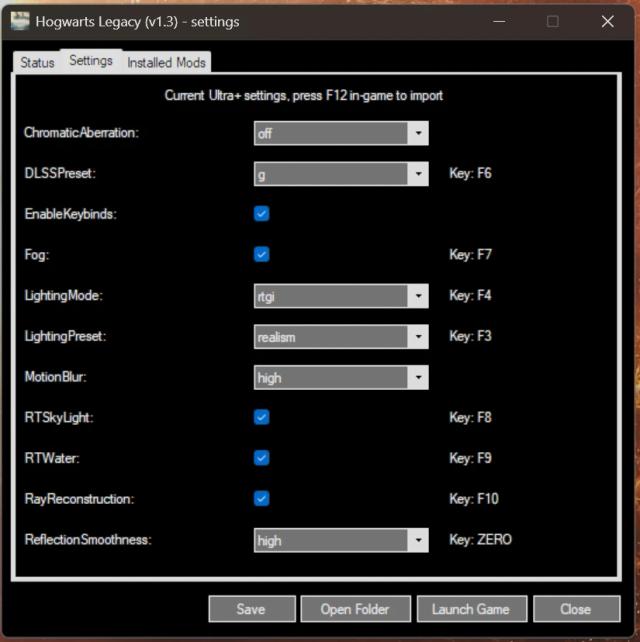Click the 'Key: F7' label

coord(470,255)
